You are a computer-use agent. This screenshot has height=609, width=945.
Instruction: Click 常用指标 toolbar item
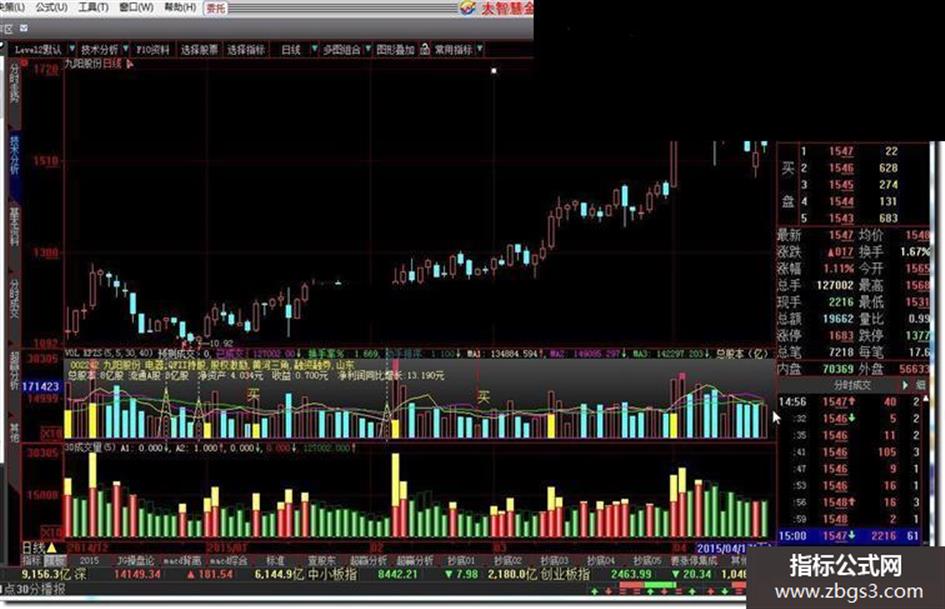coord(453,50)
